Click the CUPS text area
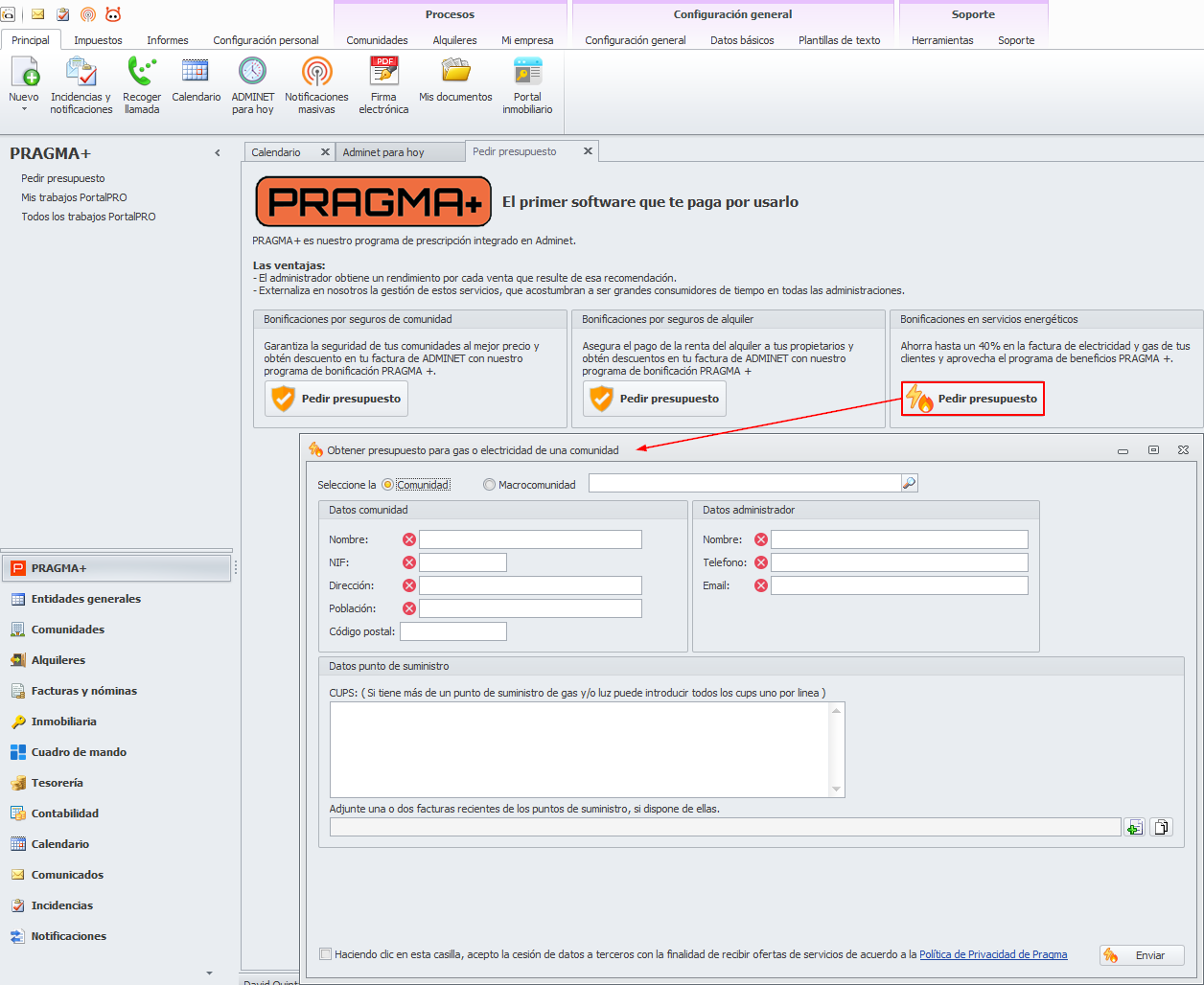Image resolution: width=1204 pixels, height=985 pixels. pos(580,750)
